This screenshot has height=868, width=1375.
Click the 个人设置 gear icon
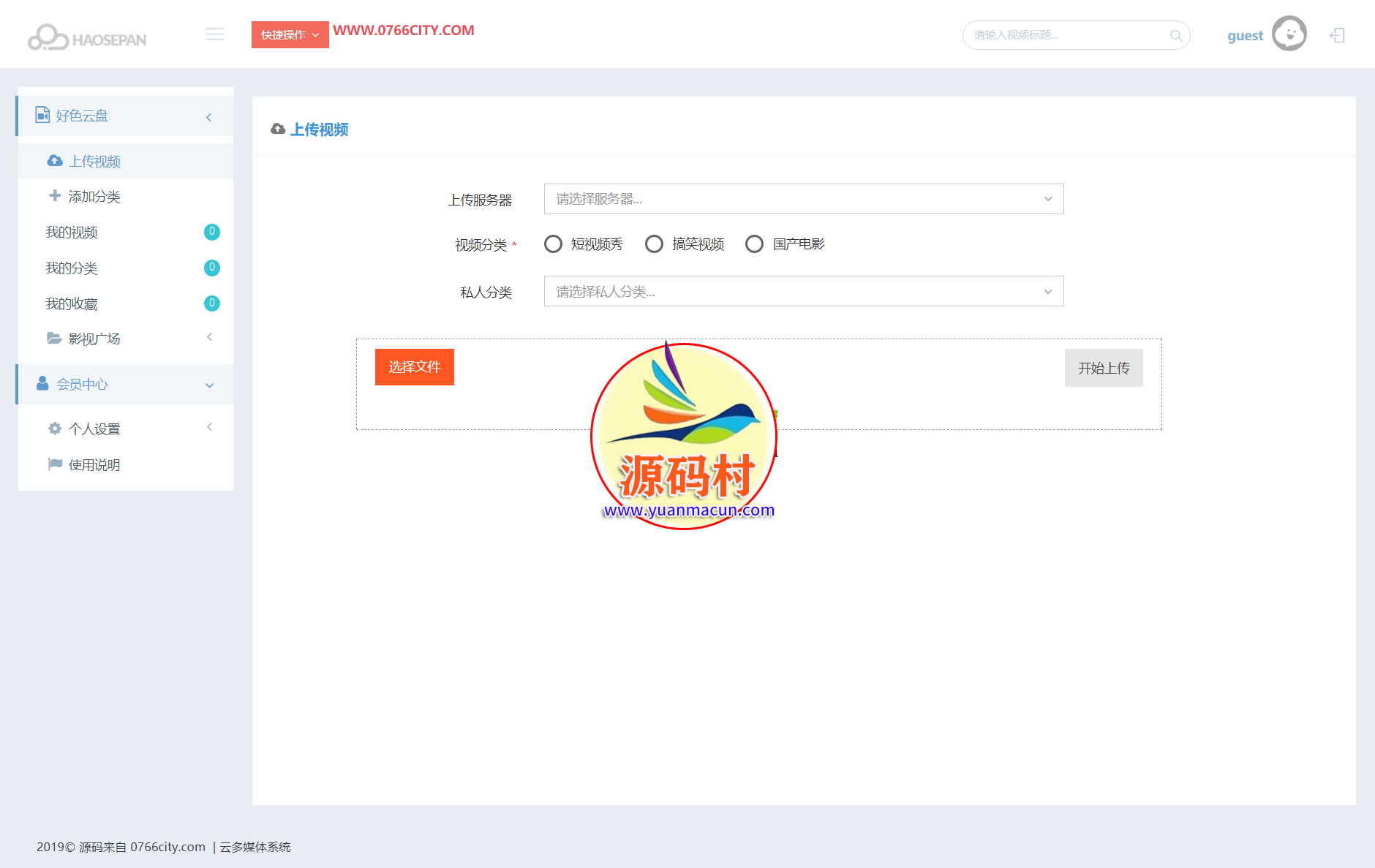(x=54, y=428)
